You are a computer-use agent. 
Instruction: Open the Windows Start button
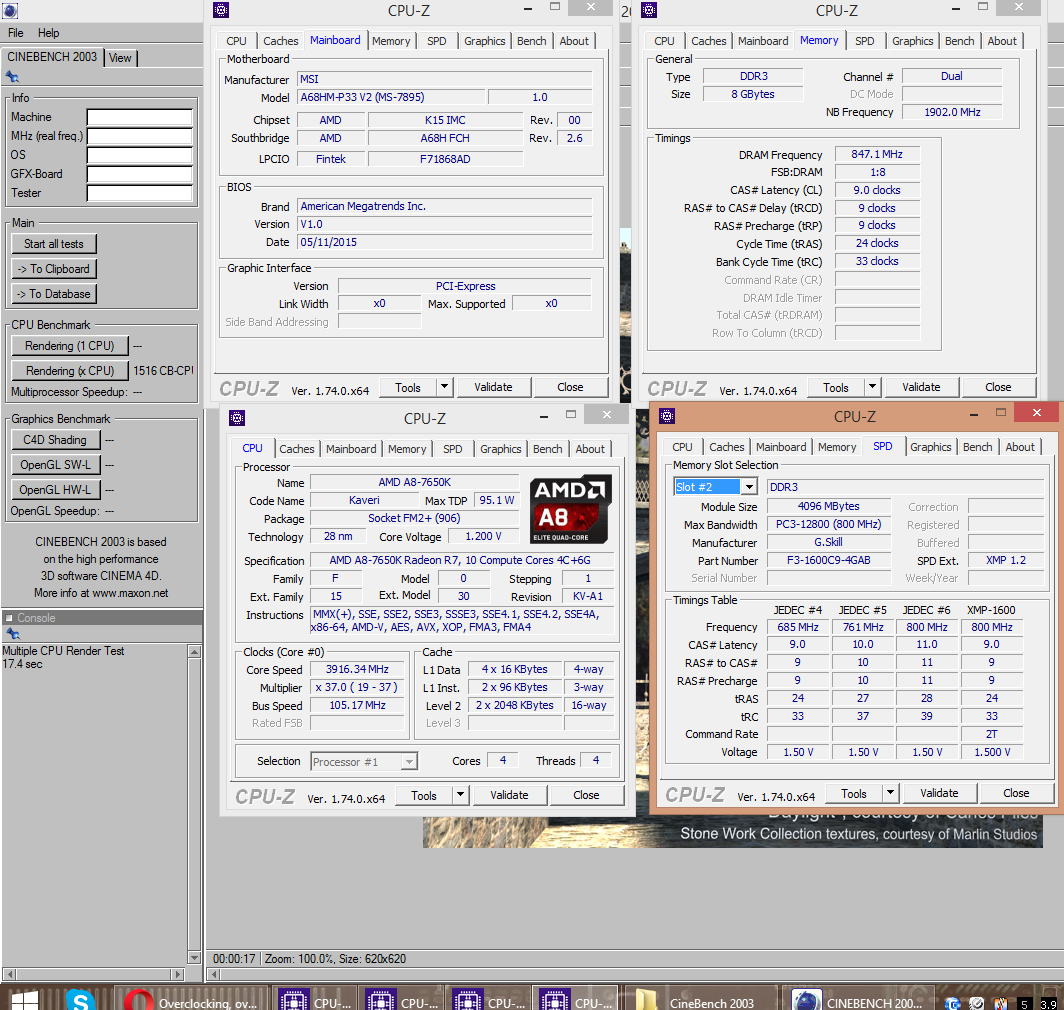24,1000
